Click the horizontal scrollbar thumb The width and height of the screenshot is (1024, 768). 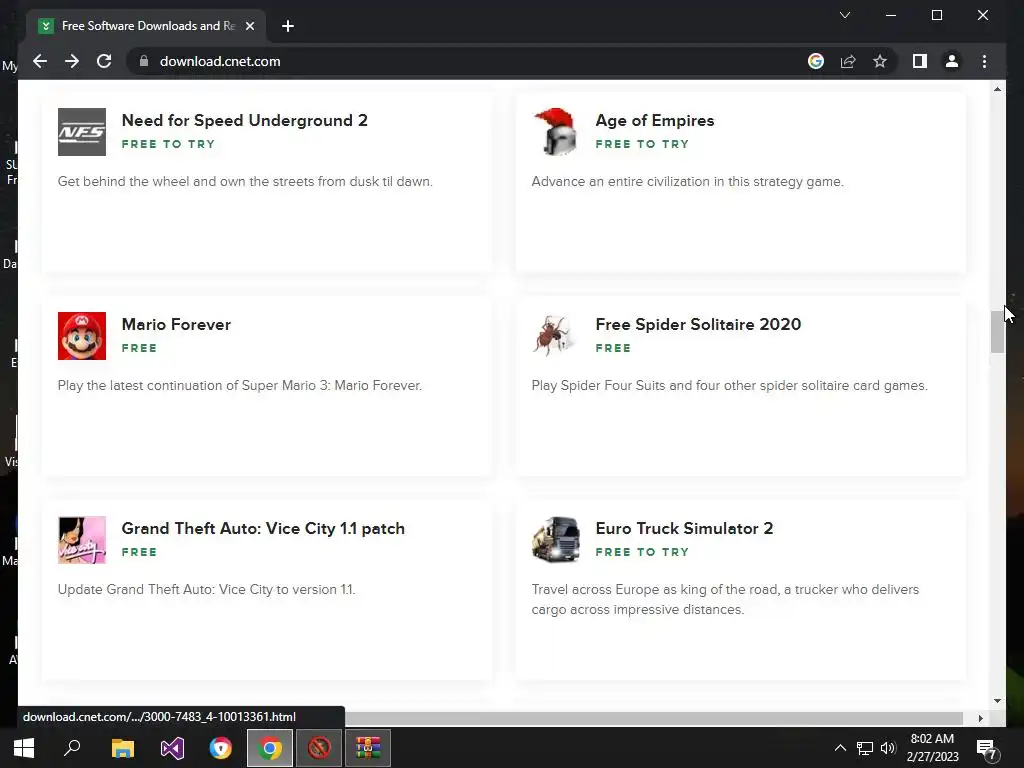(x=653, y=718)
